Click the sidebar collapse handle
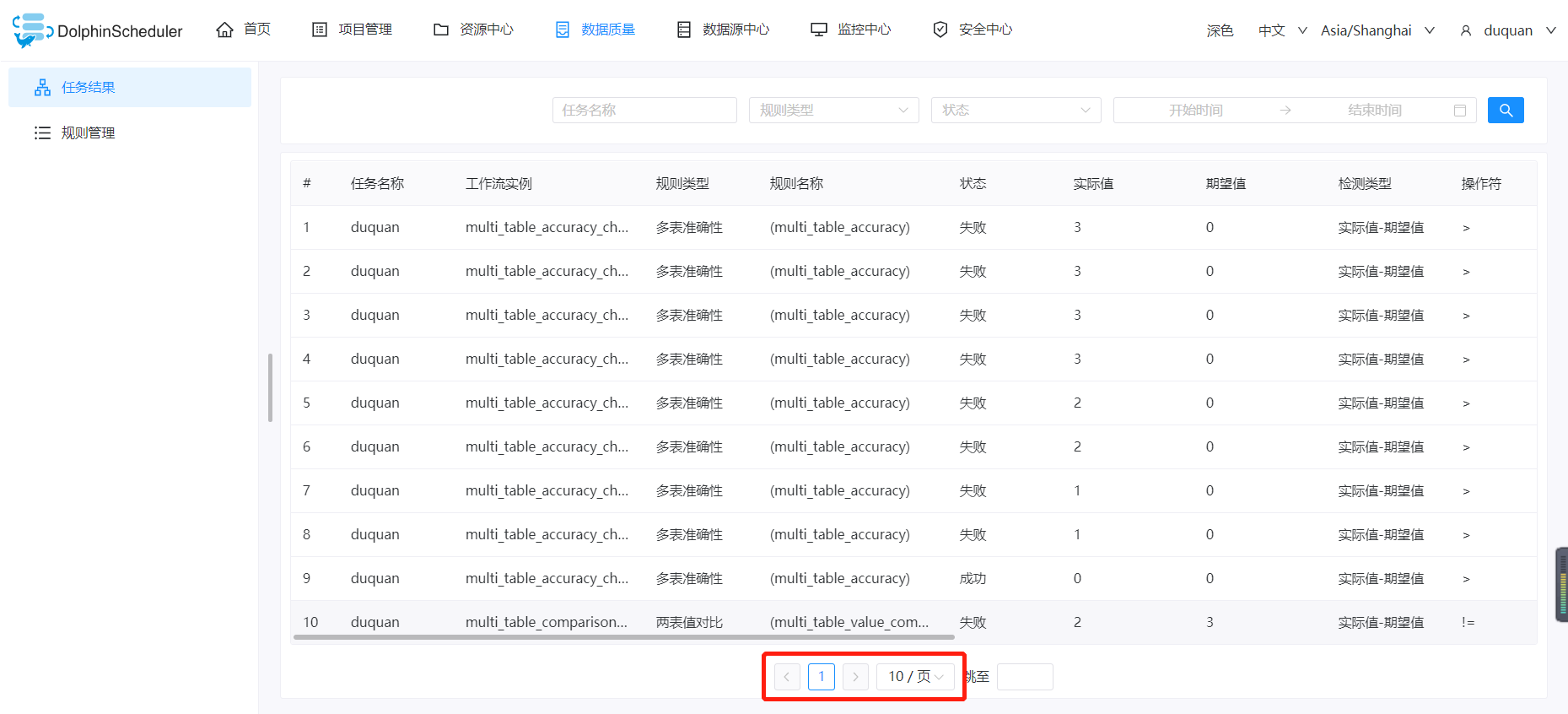 coord(270,387)
